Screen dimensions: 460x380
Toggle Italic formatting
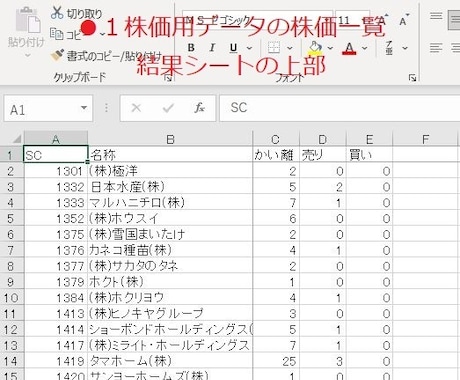tap(212, 48)
